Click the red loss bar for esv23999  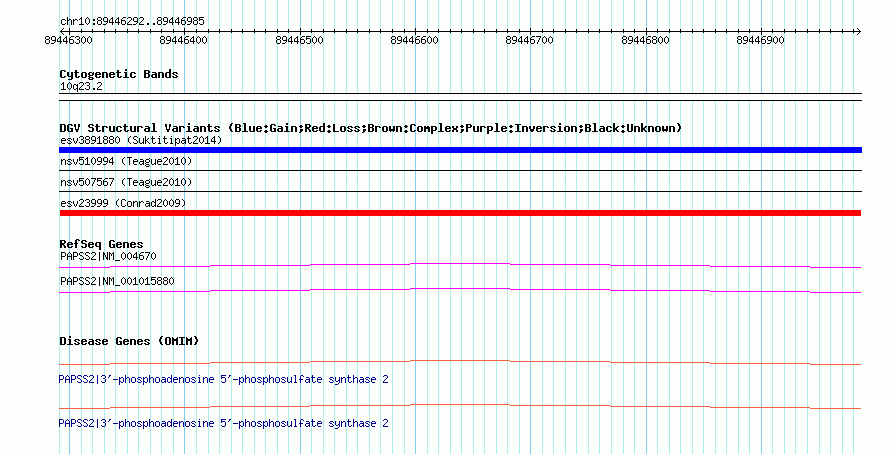click(460, 213)
